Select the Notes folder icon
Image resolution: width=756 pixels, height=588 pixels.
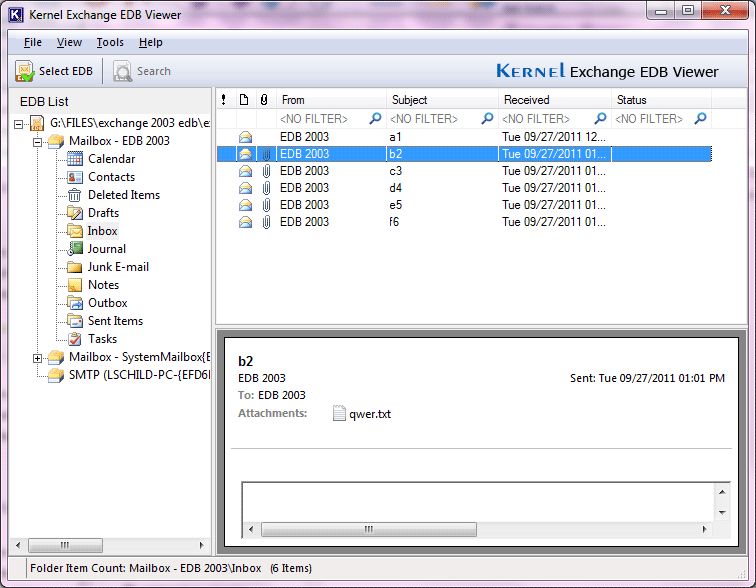click(x=75, y=285)
